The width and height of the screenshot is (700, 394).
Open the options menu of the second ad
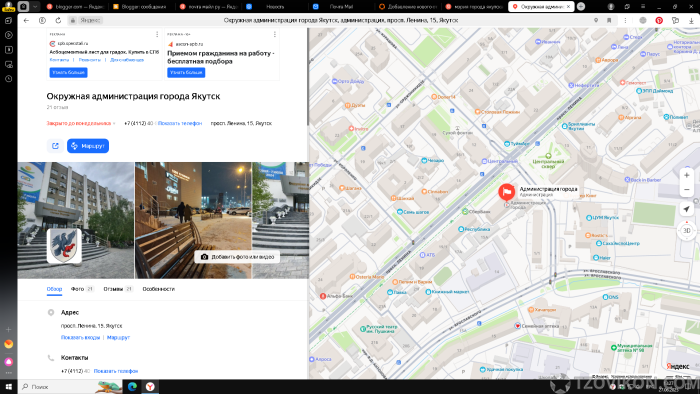click(x=275, y=34)
